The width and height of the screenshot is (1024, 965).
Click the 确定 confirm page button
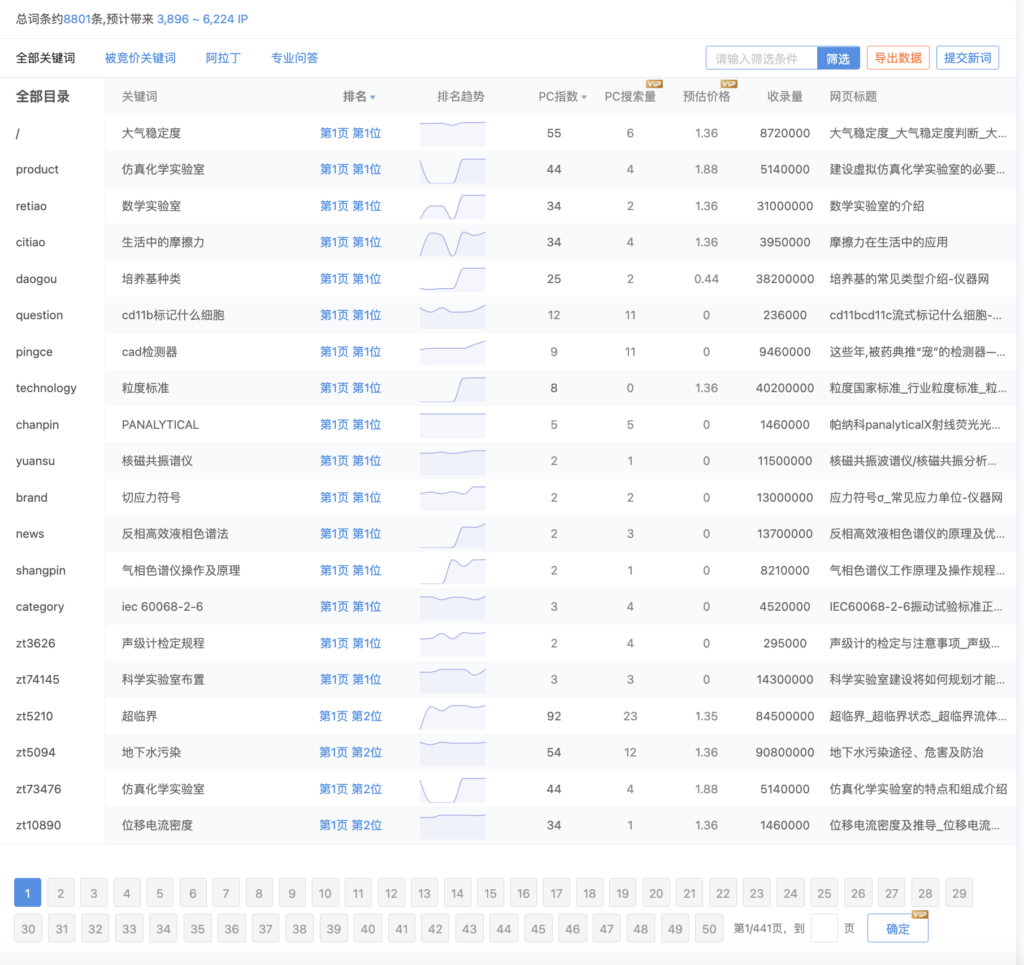pyautogui.click(x=898, y=928)
